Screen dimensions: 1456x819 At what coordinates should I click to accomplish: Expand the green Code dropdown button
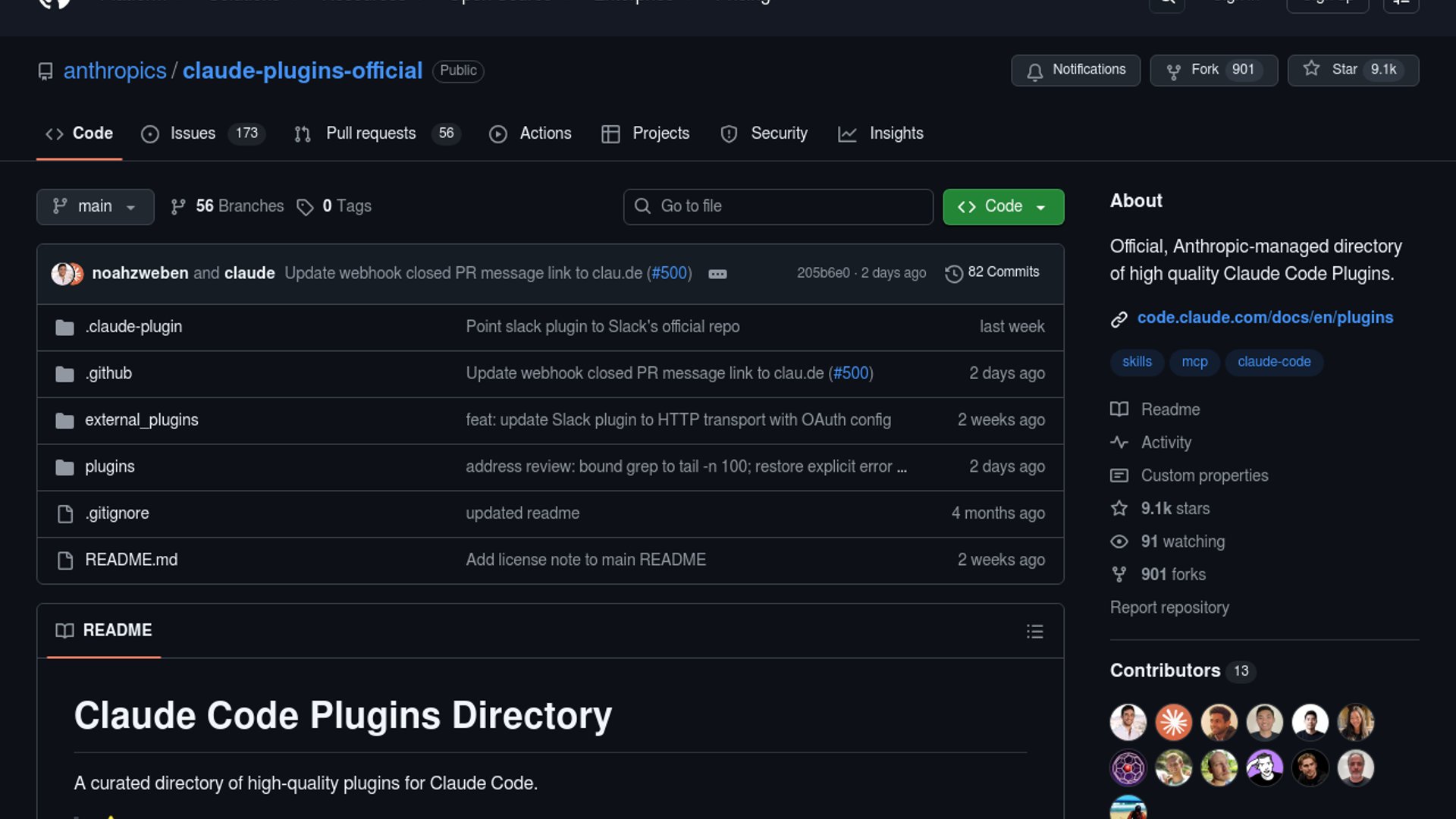(1003, 206)
